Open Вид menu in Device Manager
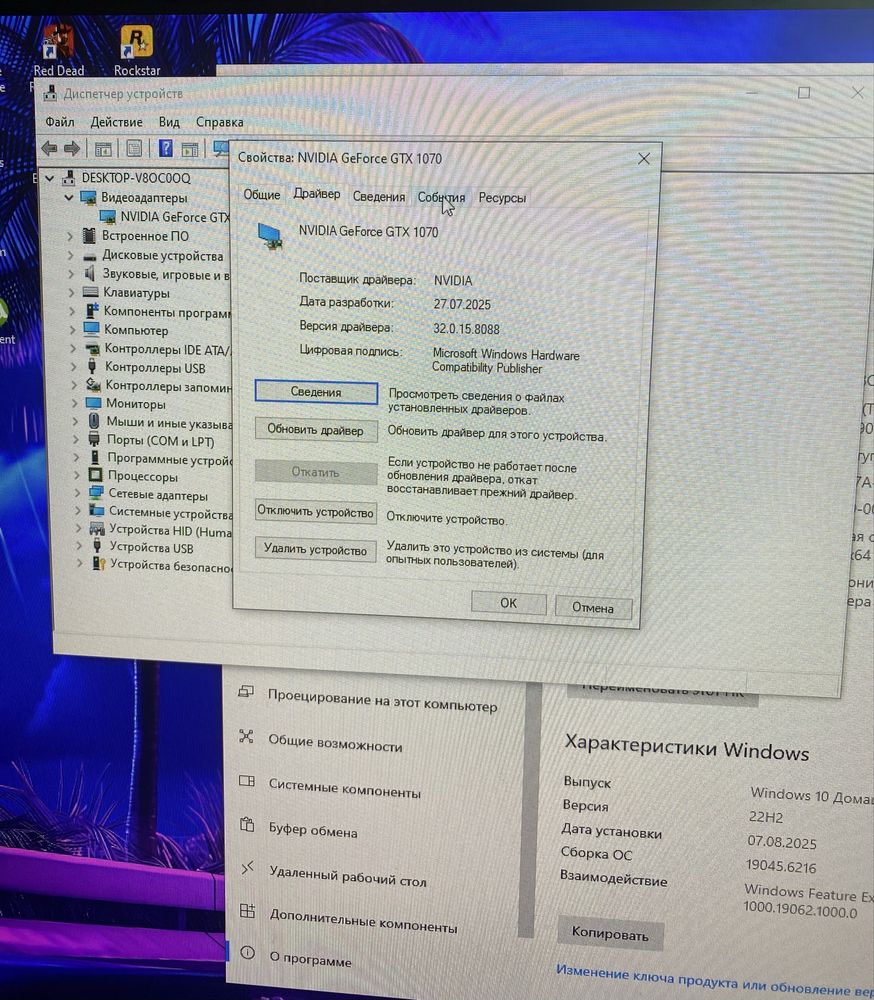This screenshot has height=1000, width=874. coord(169,122)
